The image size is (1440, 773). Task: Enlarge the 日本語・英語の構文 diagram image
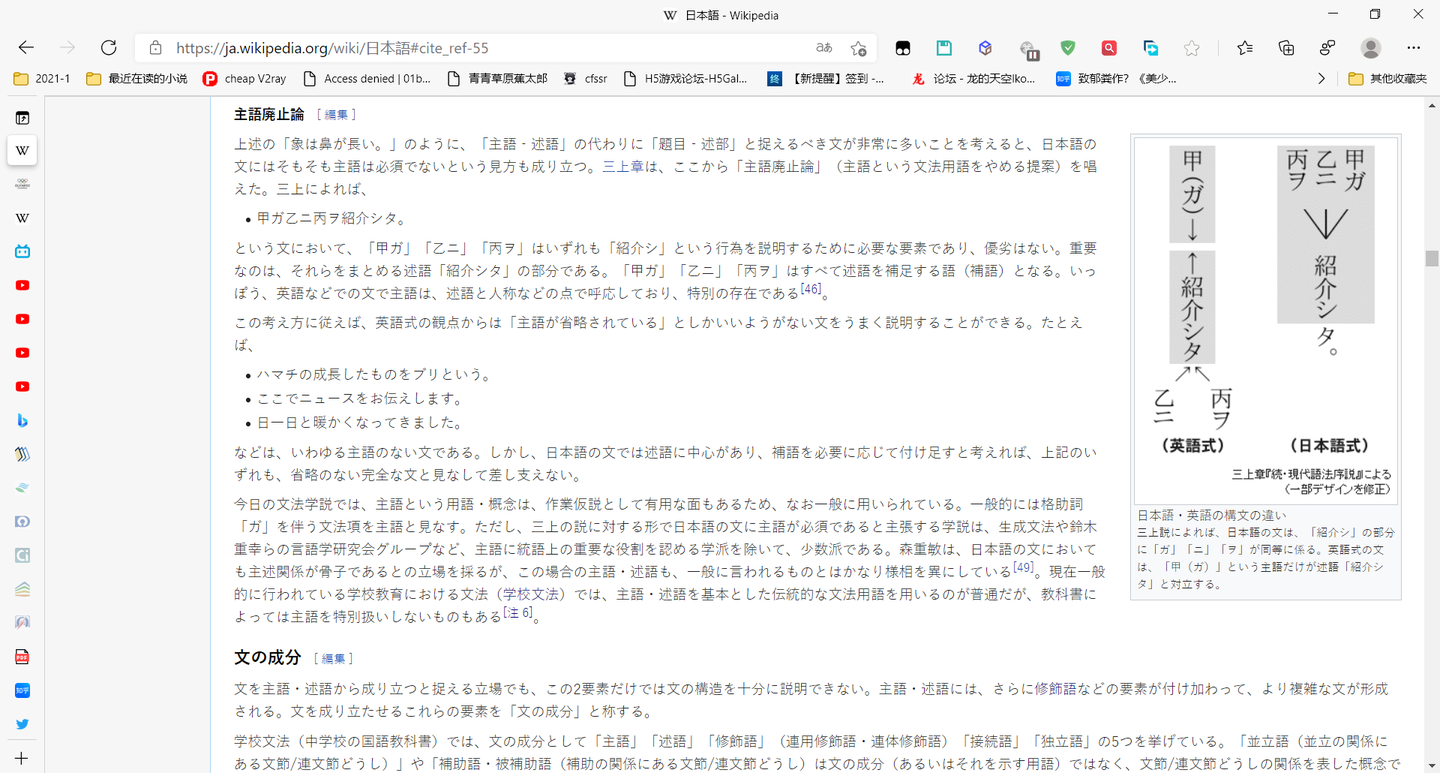pos(1266,319)
